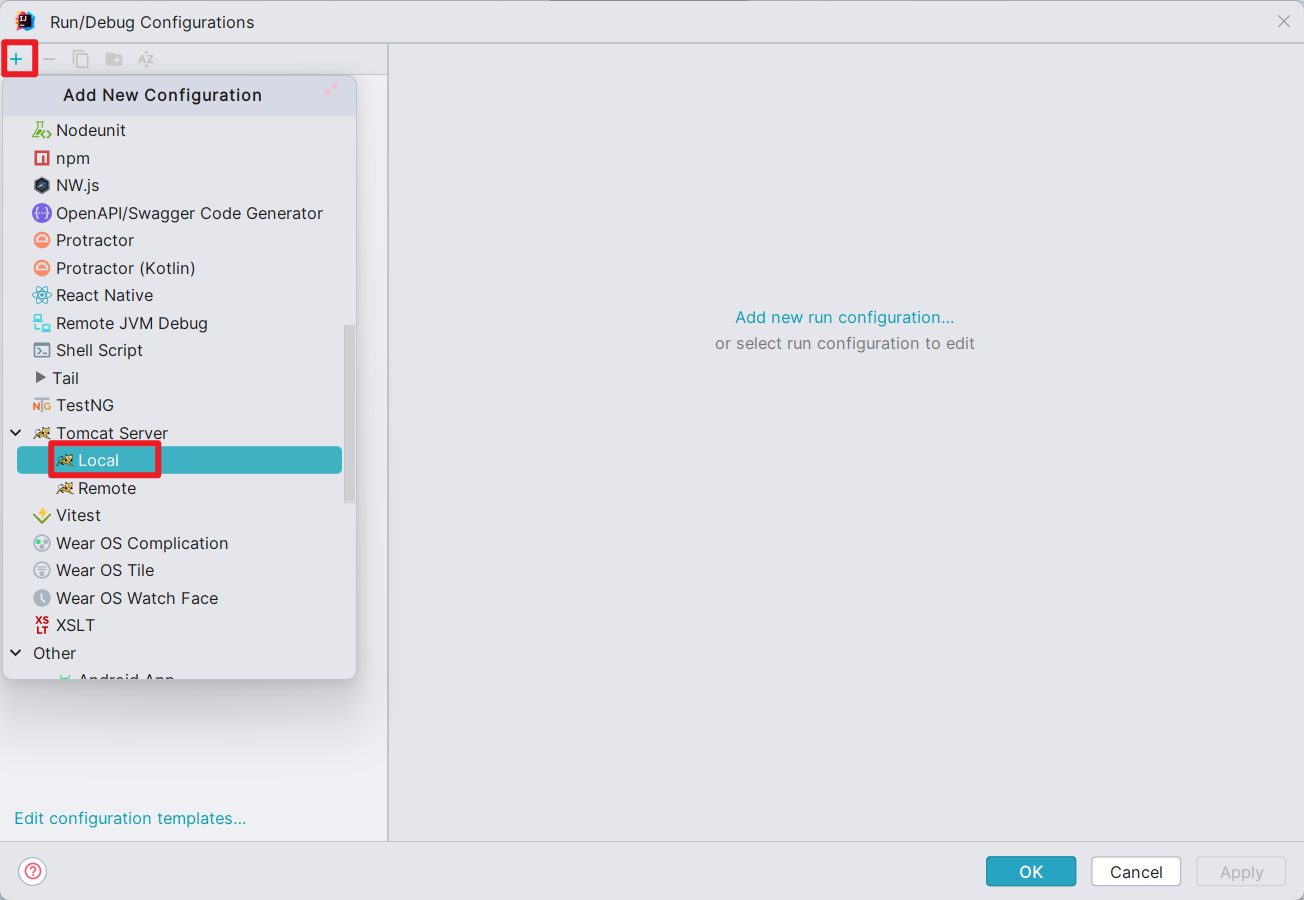Click Add new run configuration link
This screenshot has height=900, width=1304.
tap(845, 317)
